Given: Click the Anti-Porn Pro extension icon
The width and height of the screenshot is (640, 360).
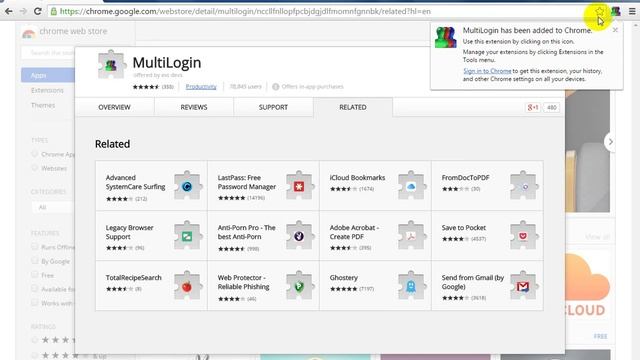Looking at the screenshot, I should point(300,236).
